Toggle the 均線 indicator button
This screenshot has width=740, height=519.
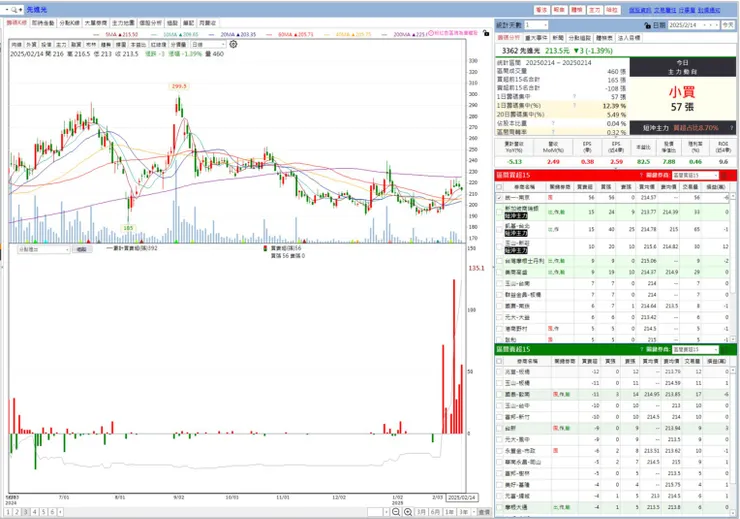click(x=17, y=44)
